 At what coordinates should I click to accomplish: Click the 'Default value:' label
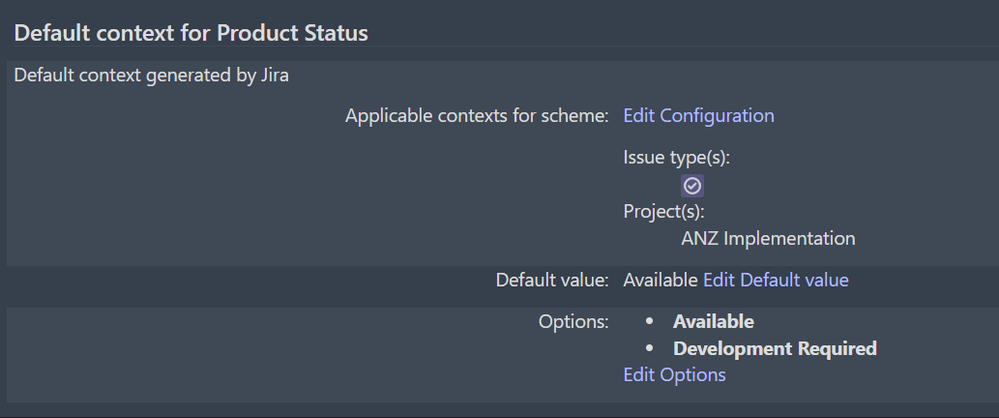tap(551, 280)
